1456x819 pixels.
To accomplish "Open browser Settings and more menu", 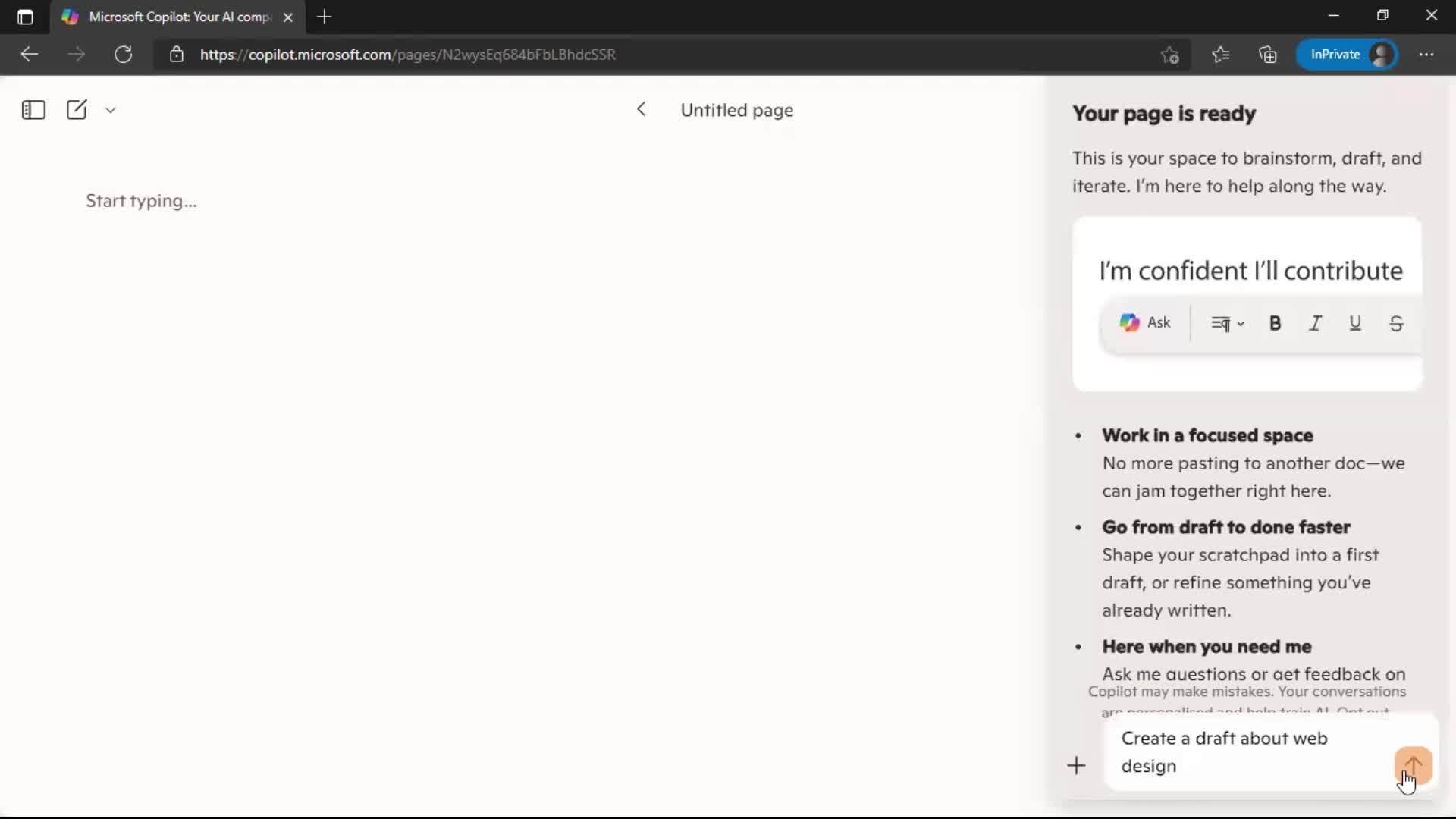I will pos(1426,55).
